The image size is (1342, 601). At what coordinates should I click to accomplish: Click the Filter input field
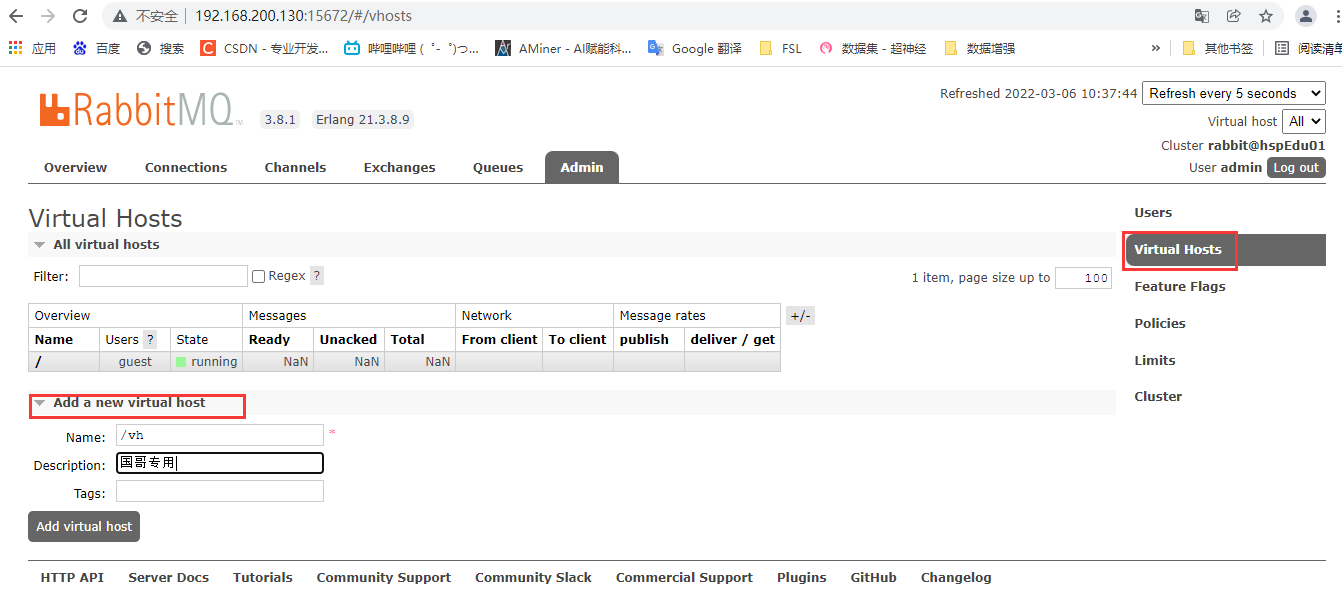click(163, 276)
